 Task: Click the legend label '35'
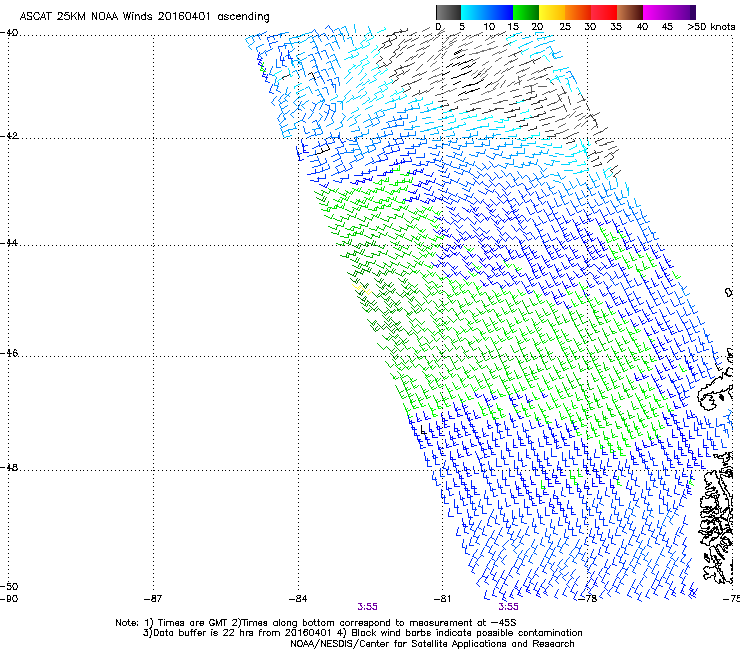[x=615, y=27]
